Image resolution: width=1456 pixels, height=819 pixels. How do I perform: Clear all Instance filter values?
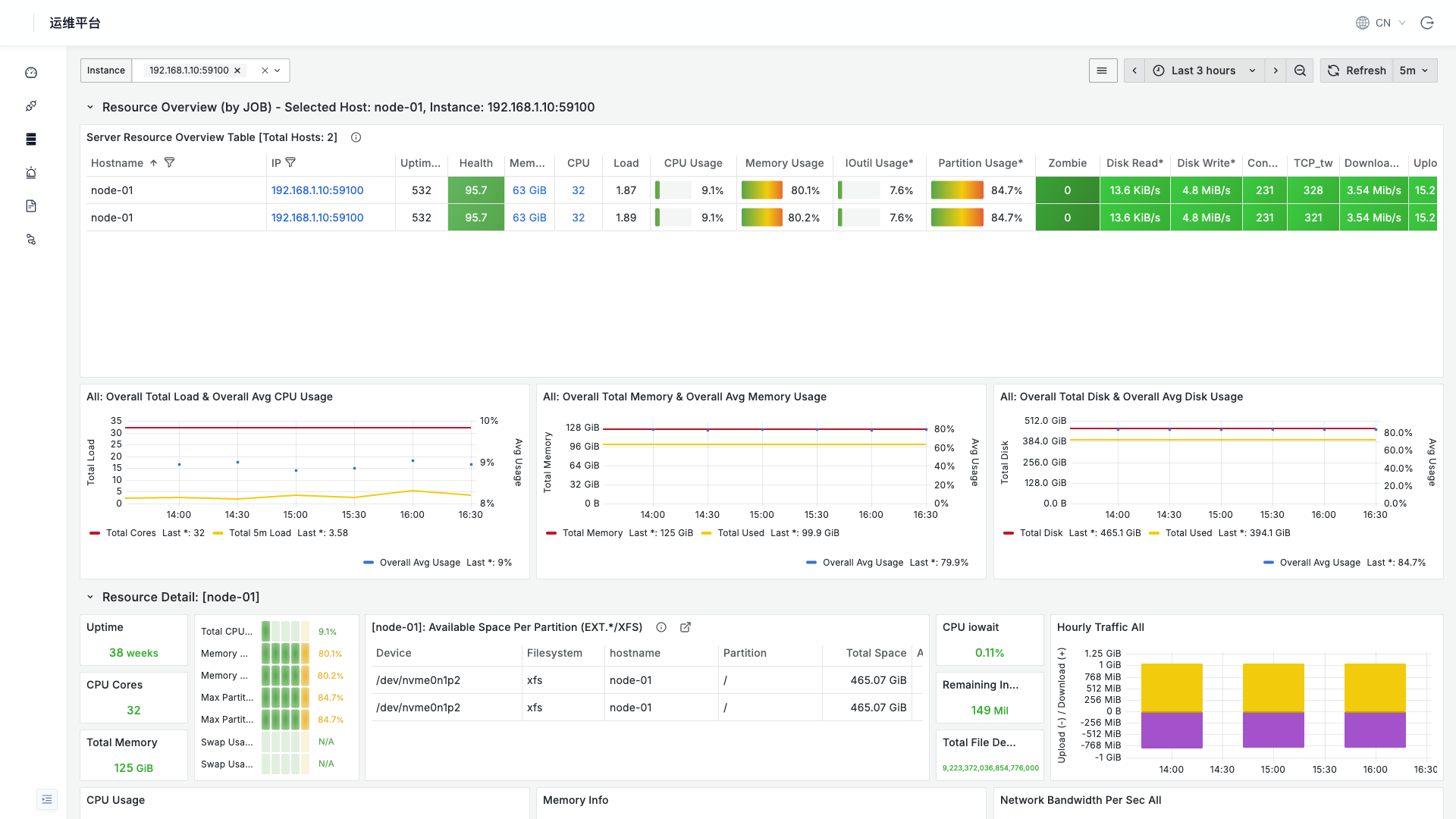[265, 71]
